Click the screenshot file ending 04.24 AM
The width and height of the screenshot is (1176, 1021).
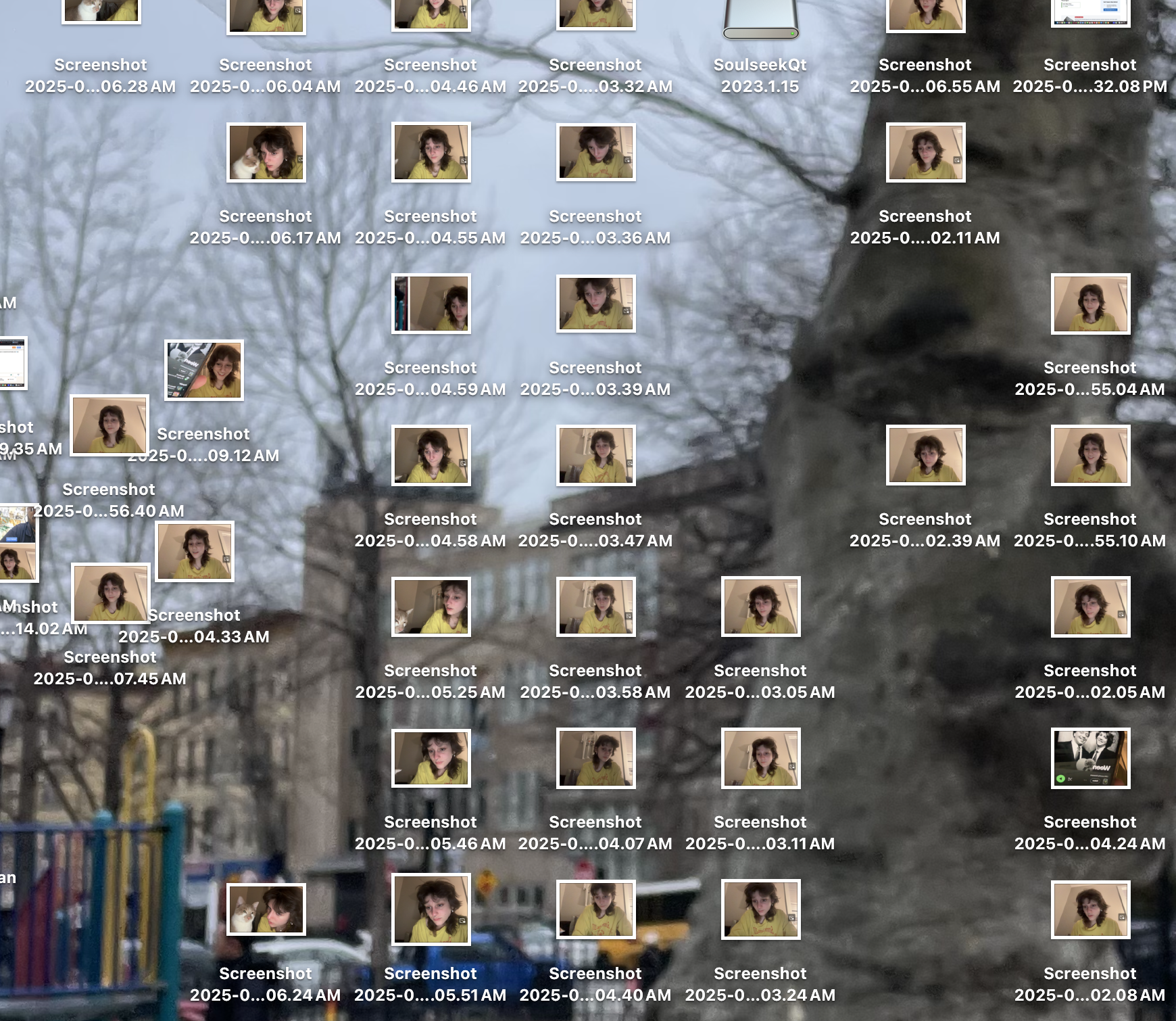pos(1090,758)
